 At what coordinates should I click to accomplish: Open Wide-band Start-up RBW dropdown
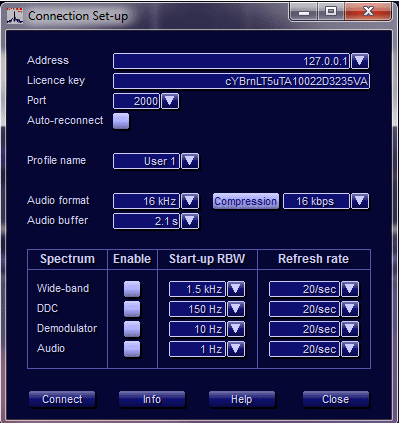pyautogui.click(x=236, y=289)
